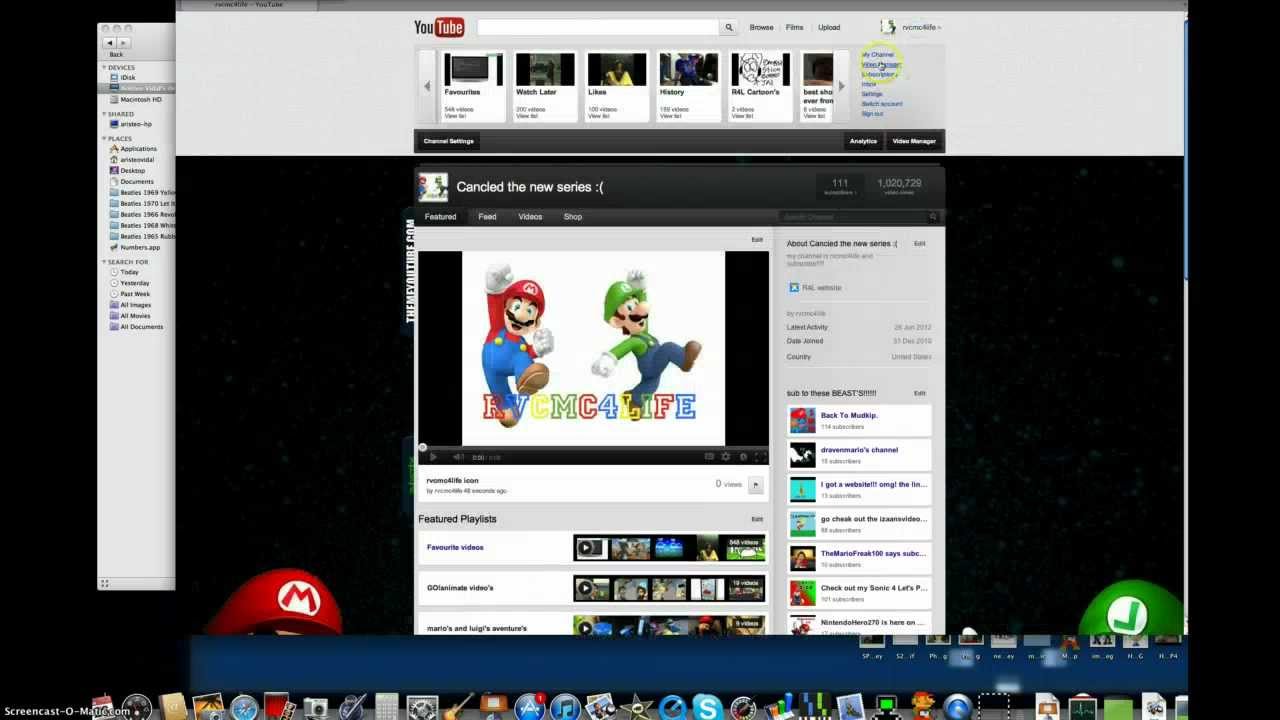Collapse the PLACES section in Finder

(103, 139)
